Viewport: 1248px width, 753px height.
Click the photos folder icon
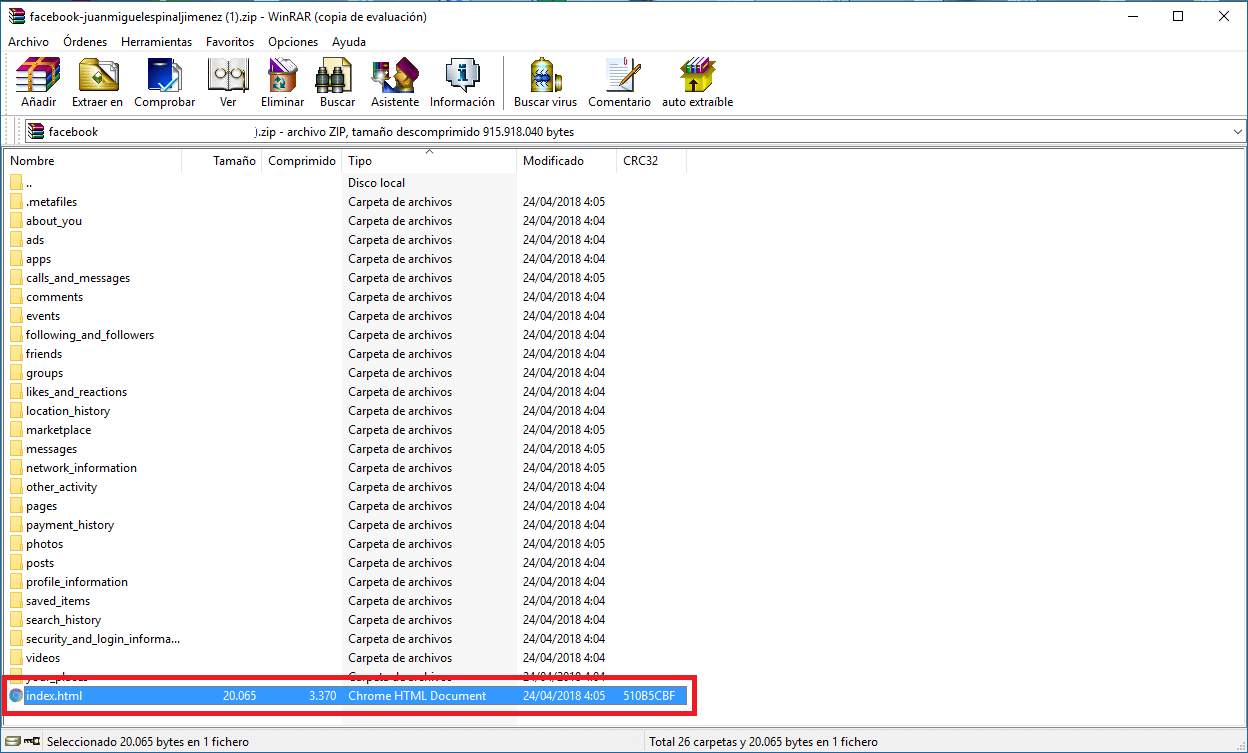[16, 544]
